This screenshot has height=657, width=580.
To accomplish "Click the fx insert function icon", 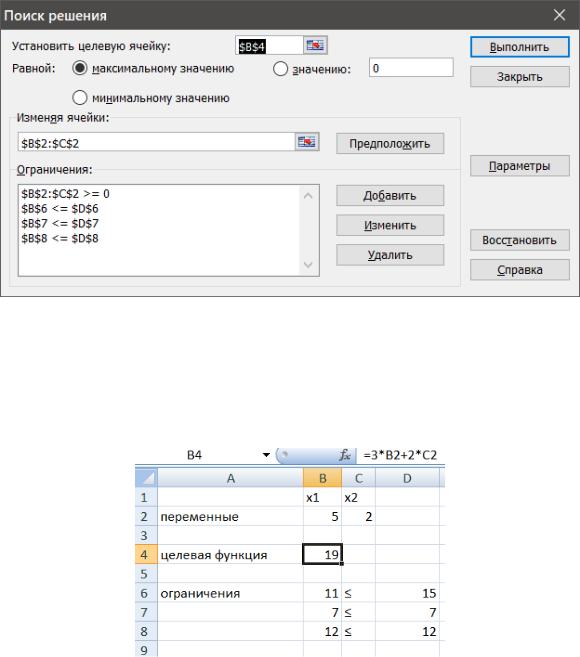I will pos(344,455).
